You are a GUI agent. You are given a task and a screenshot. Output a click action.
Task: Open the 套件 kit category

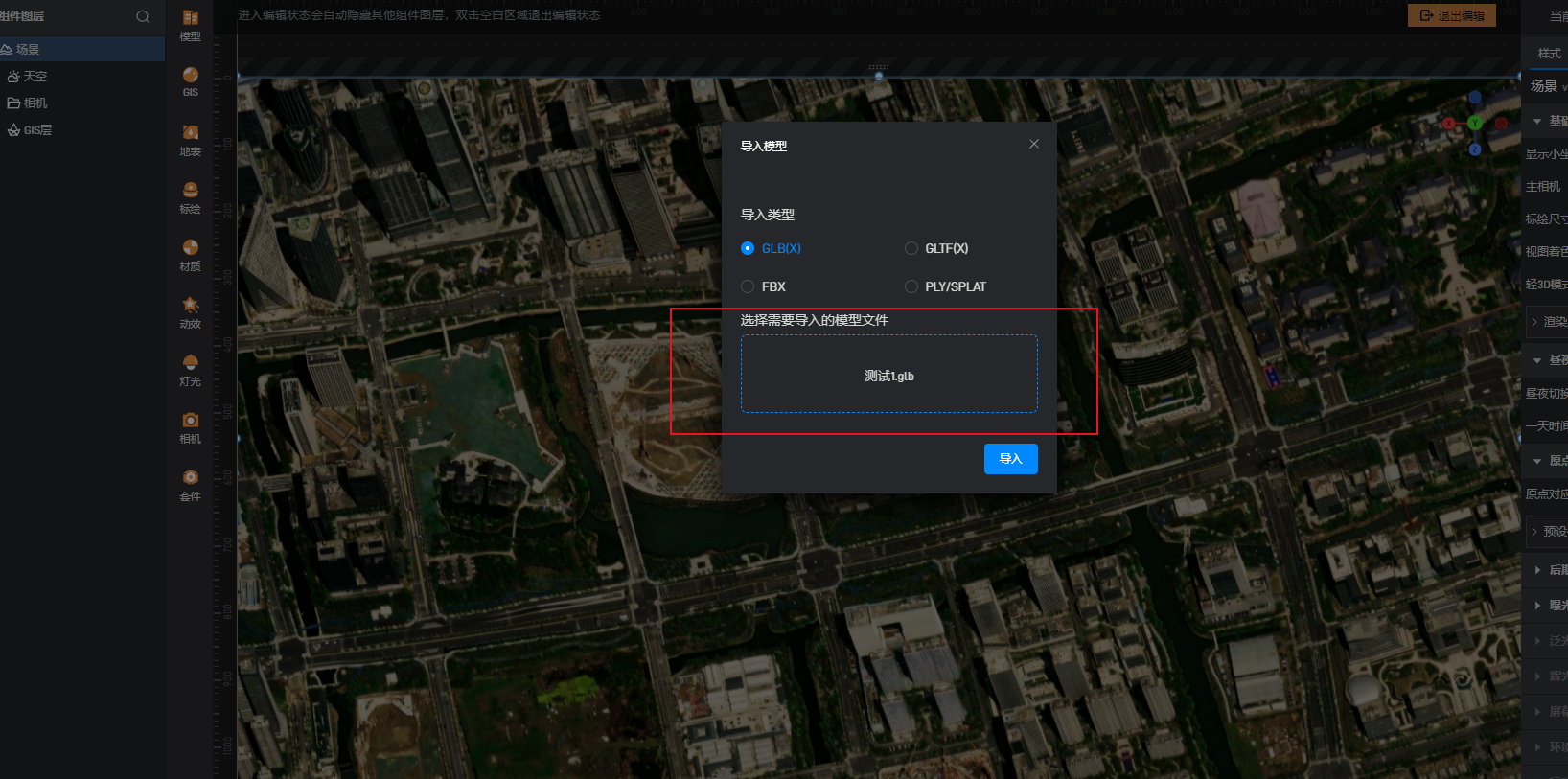(x=191, y=485)
